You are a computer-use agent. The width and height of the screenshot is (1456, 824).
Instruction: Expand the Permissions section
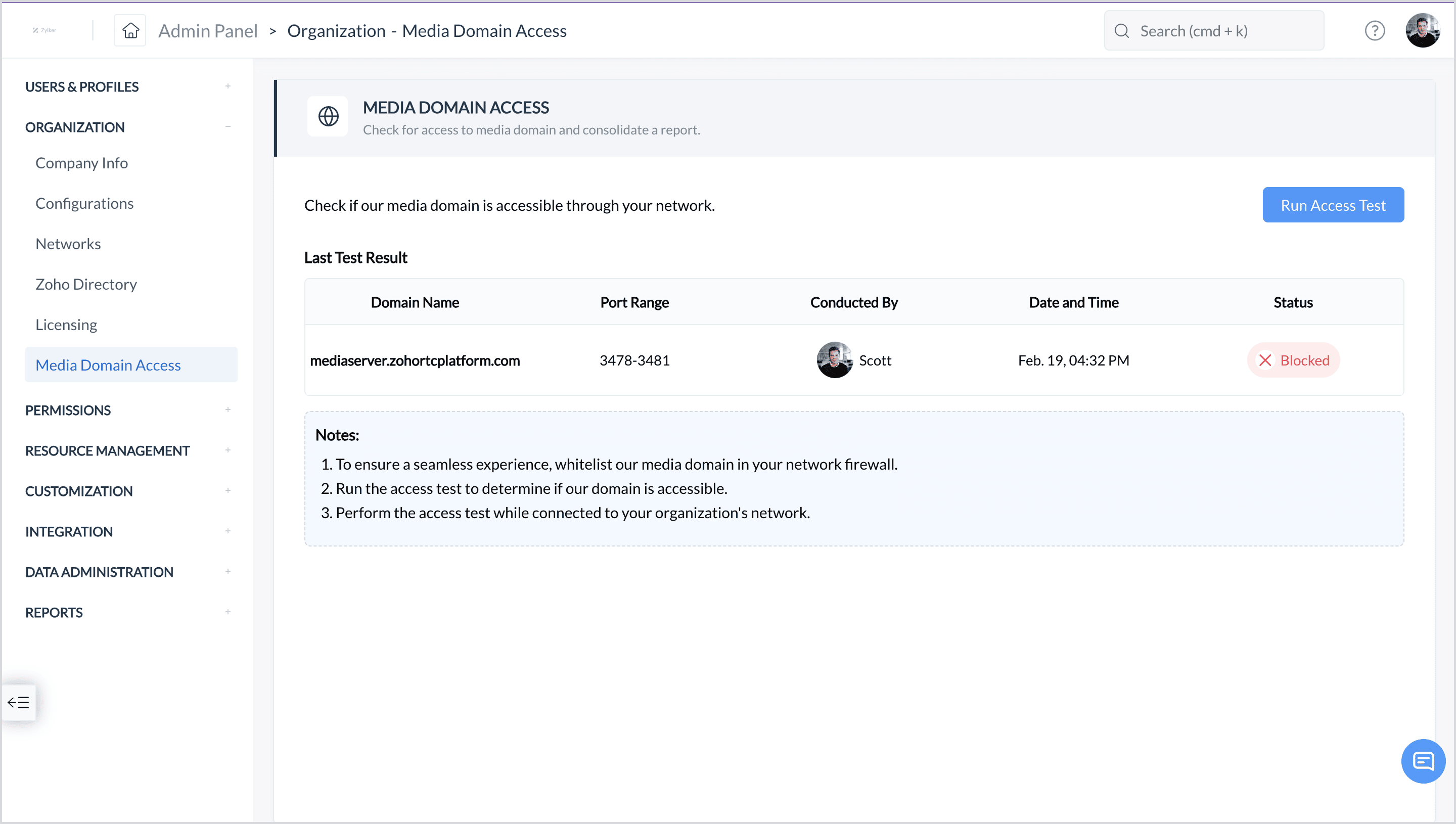tap(227, 410)
